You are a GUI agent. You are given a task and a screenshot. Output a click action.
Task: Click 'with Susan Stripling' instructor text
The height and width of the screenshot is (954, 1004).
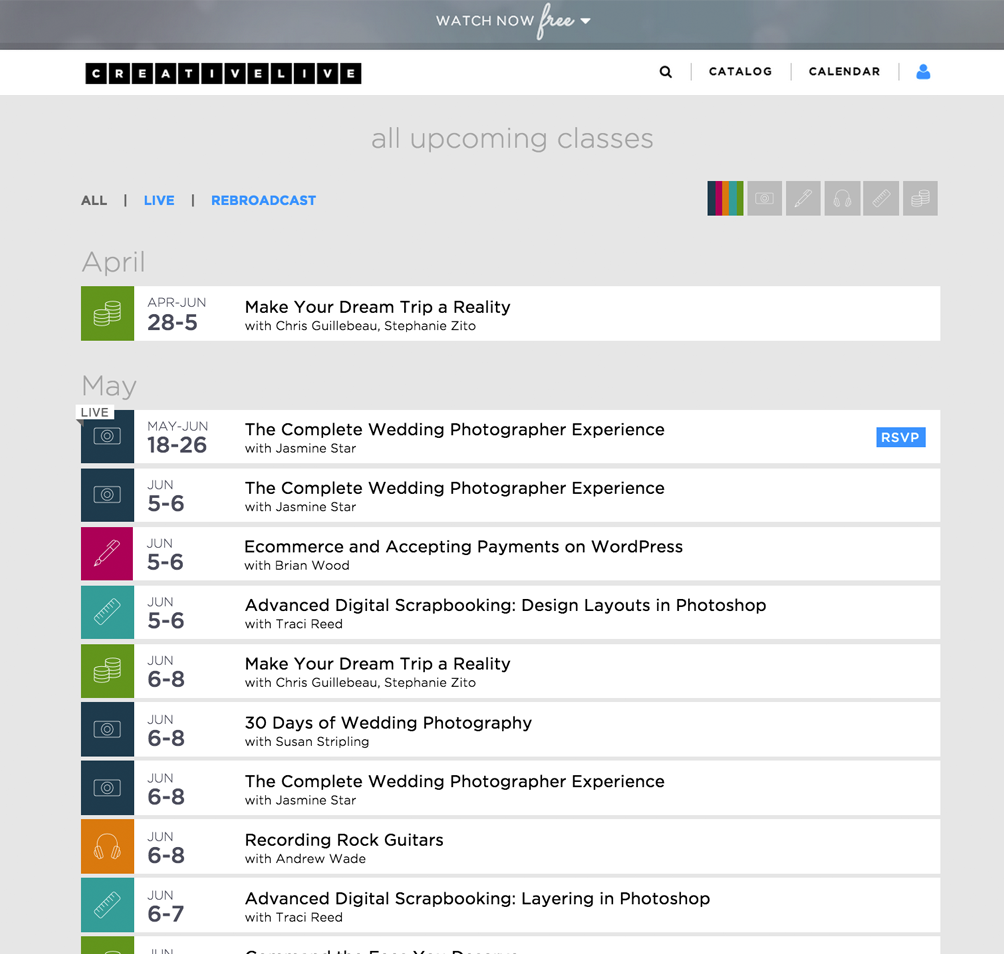pyautogui.click(x=307, y=741)
